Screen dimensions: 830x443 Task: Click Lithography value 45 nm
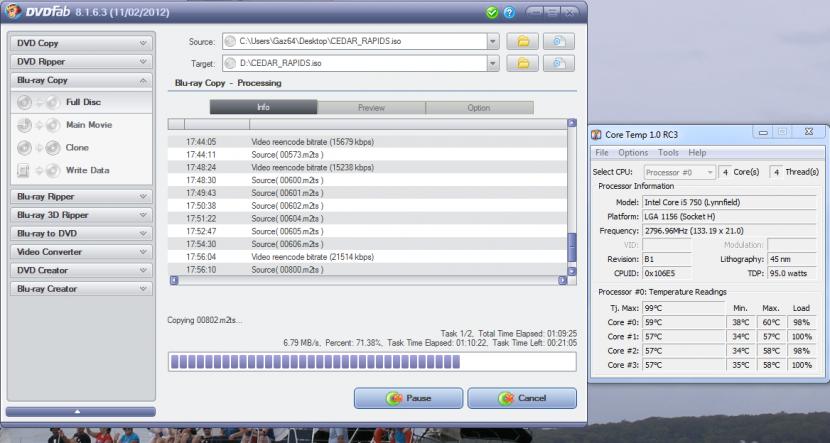(x=791, y=259)
